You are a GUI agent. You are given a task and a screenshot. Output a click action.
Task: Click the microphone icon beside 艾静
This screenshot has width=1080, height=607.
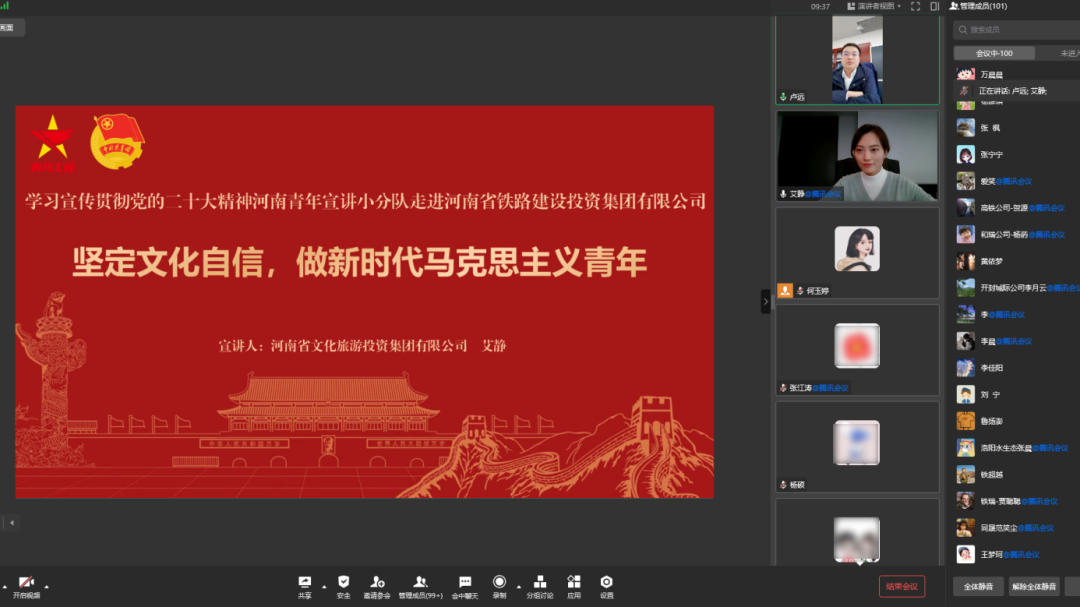783,194
